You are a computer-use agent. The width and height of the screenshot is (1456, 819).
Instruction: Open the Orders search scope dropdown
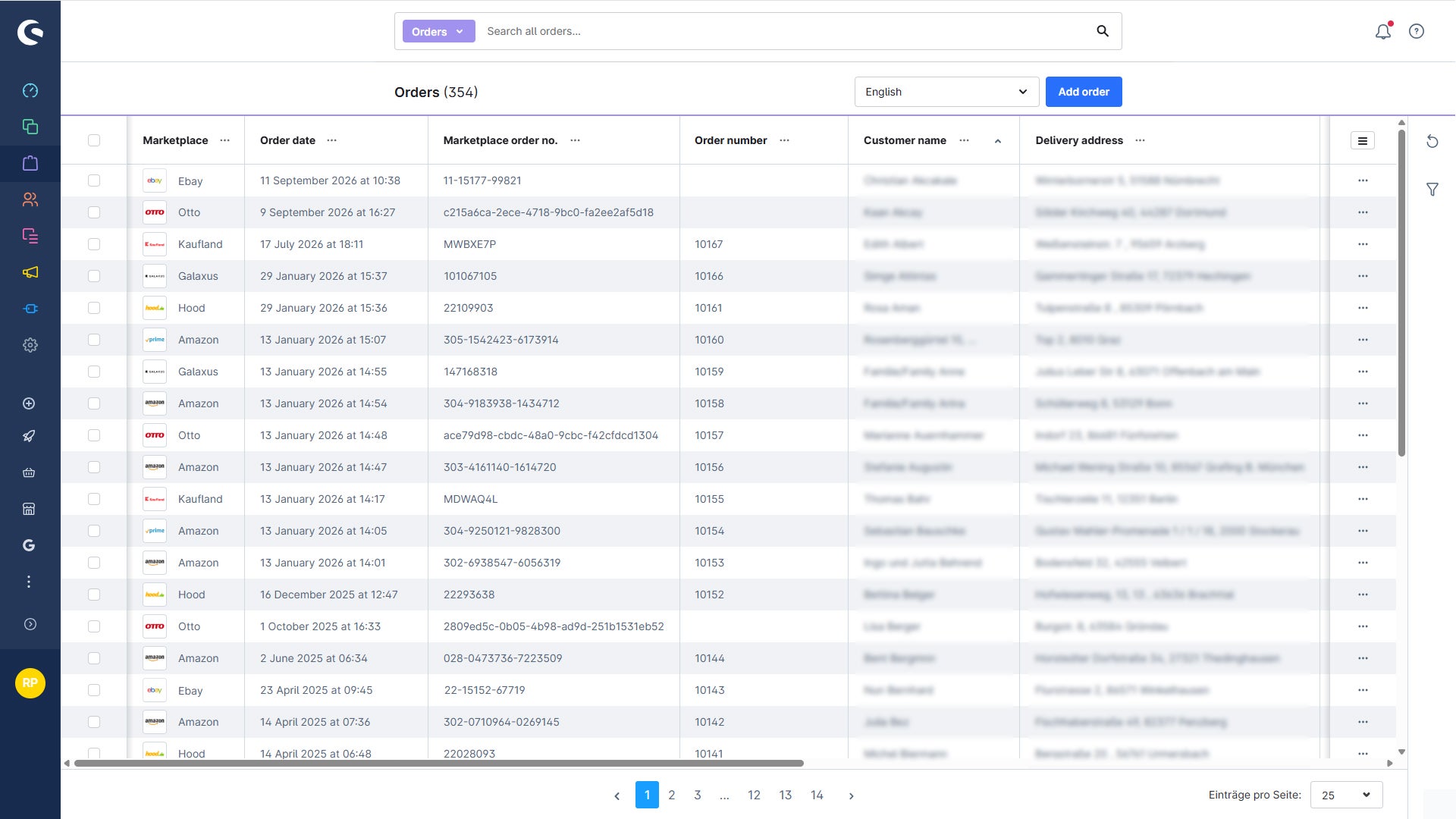438,31
